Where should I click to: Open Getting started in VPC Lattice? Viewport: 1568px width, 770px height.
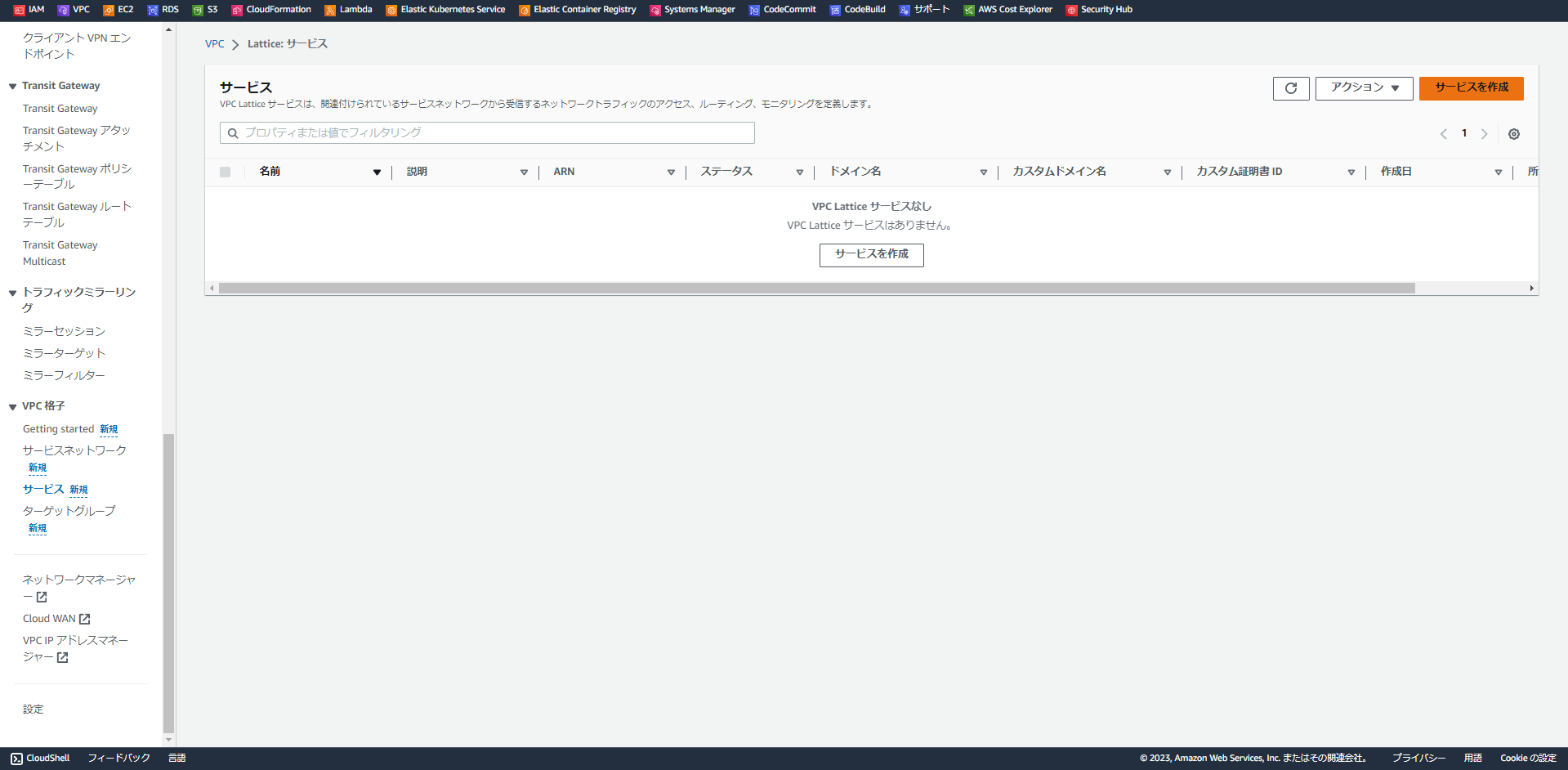tap(59, 429)
